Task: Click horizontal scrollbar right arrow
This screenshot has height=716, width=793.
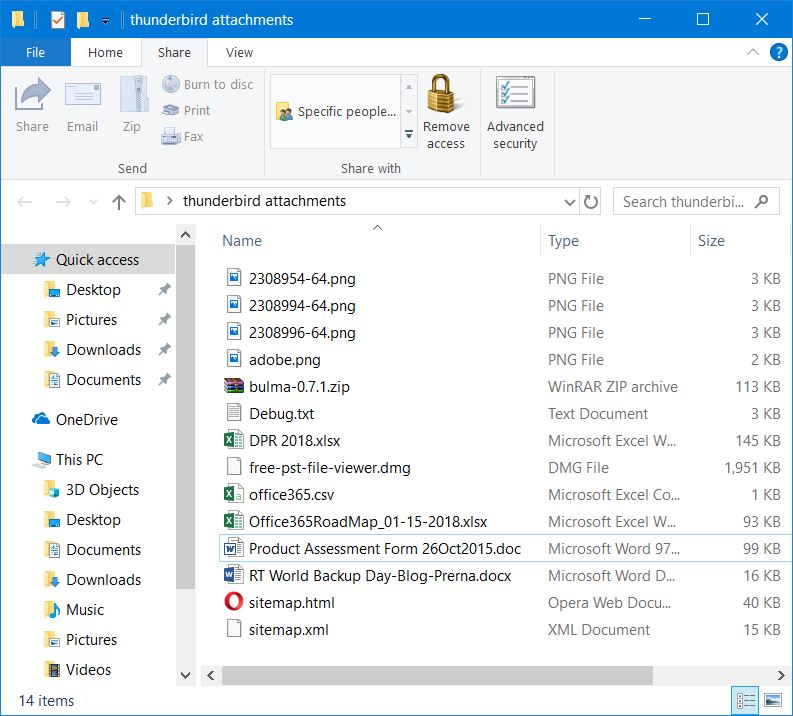Action: (x=781, y=676)
